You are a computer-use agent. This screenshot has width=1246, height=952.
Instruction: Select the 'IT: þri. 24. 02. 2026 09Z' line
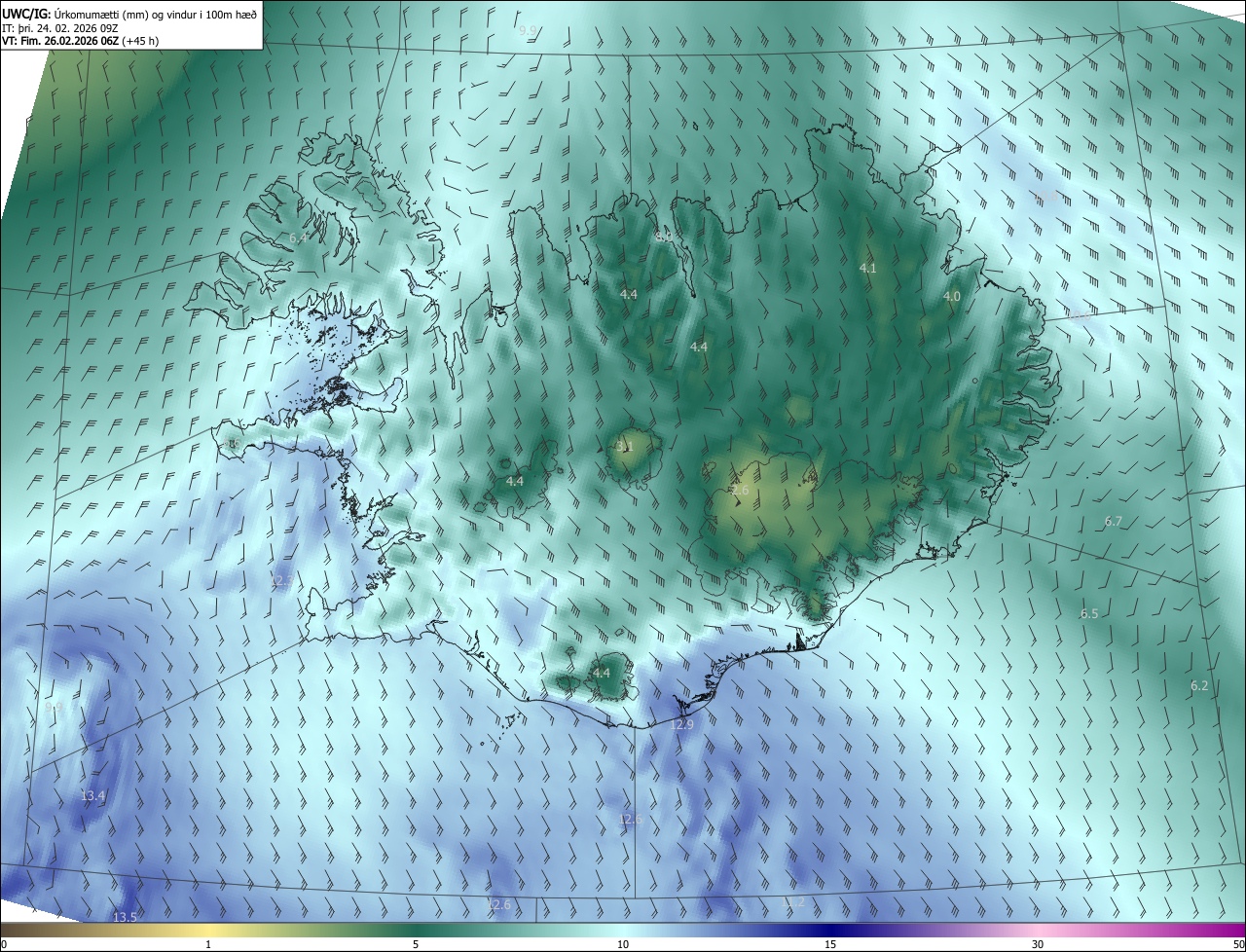[x=60, y=27]
